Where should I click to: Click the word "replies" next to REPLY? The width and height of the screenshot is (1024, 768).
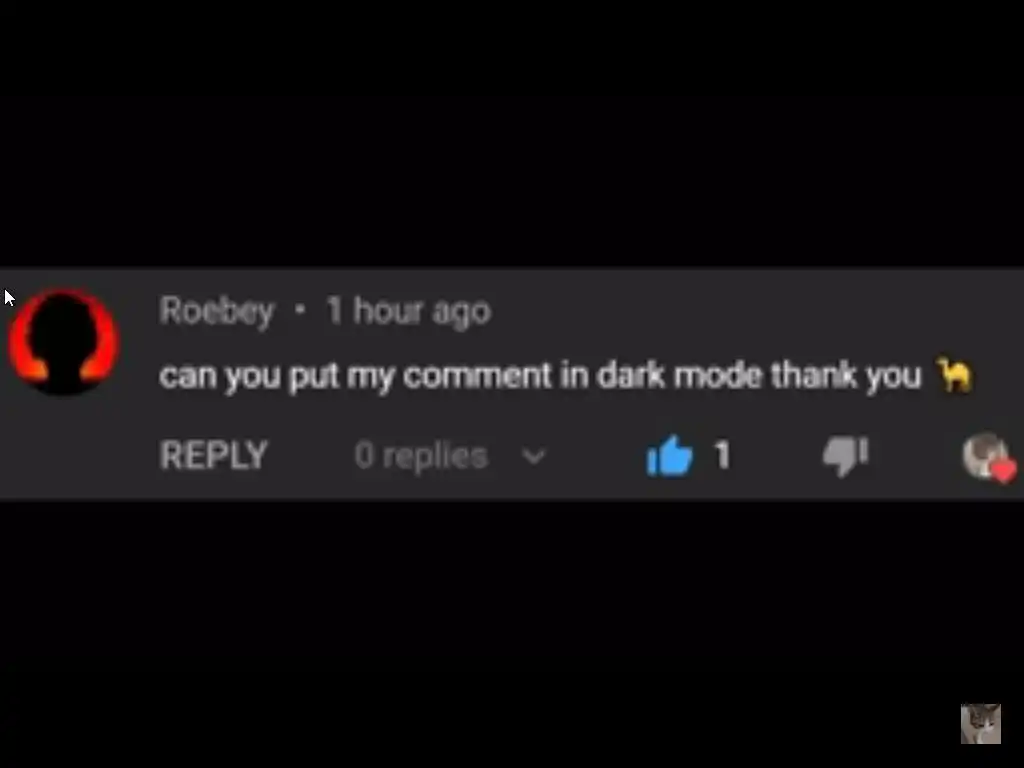click(x=436, y=456)
